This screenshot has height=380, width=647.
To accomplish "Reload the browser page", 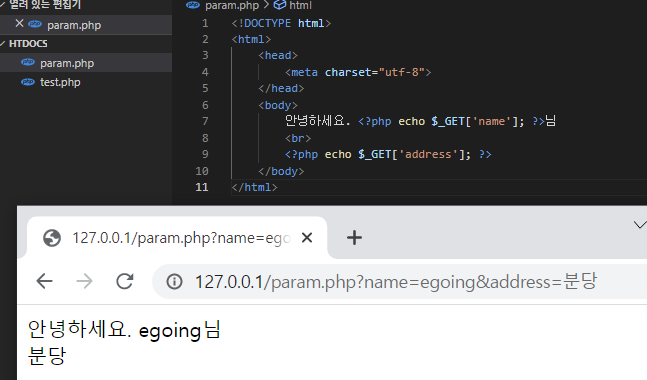I will (x=125, y=281).
